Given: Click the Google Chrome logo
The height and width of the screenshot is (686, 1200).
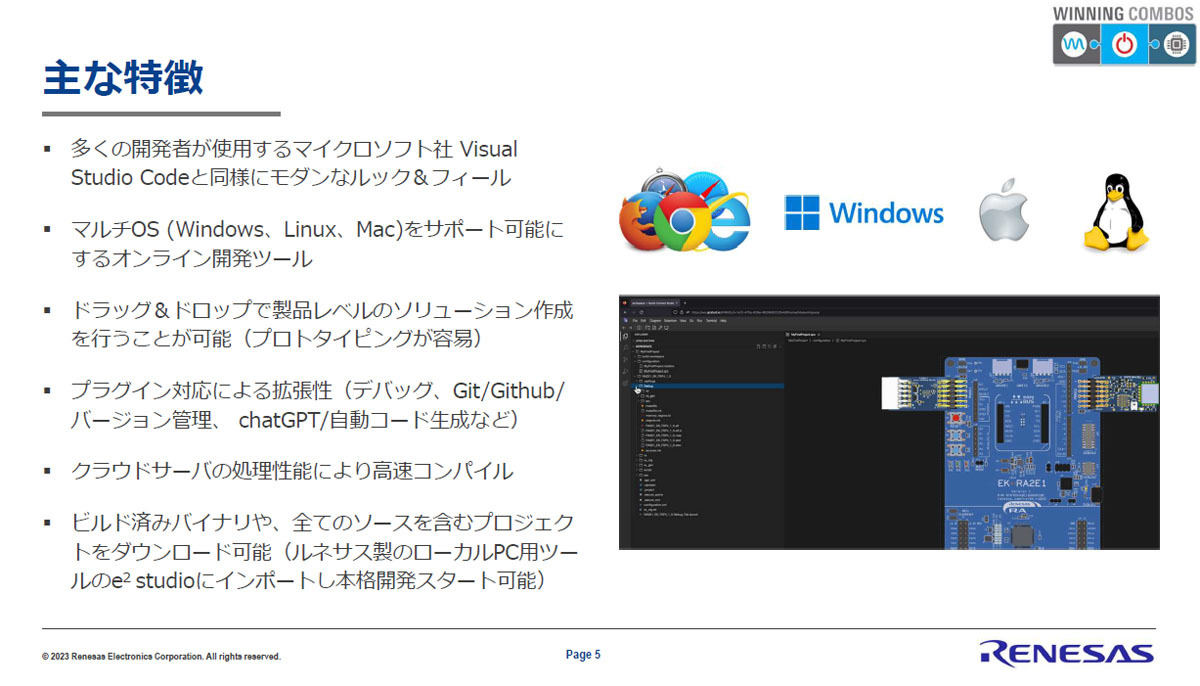Looking at the screenshot, I should [684, 223].
